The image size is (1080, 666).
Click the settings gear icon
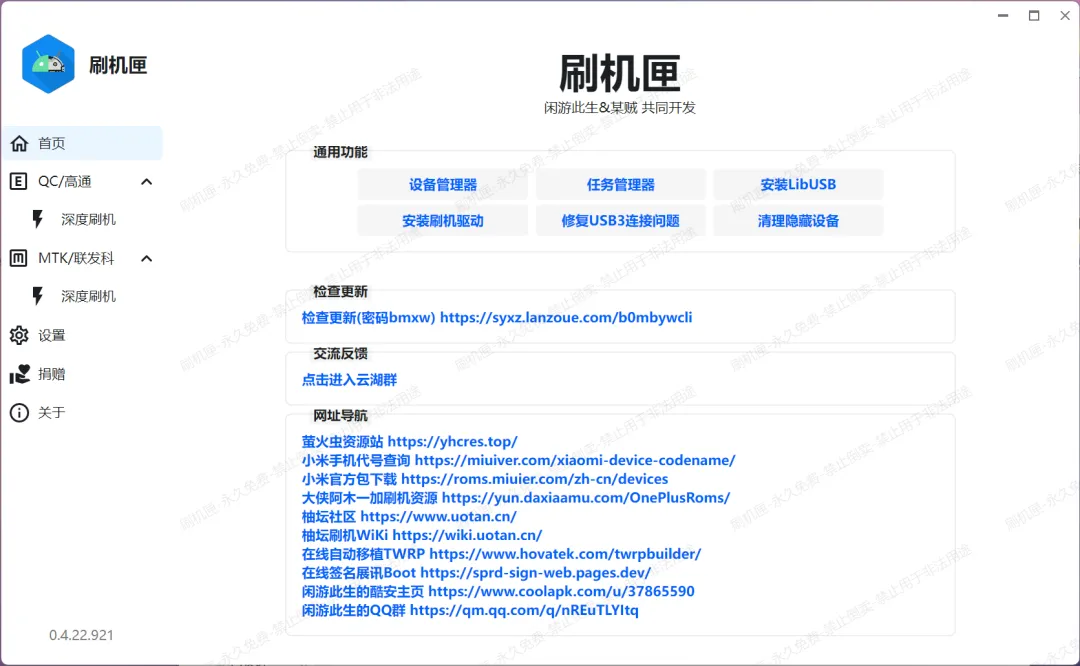[x=19, y=335]
